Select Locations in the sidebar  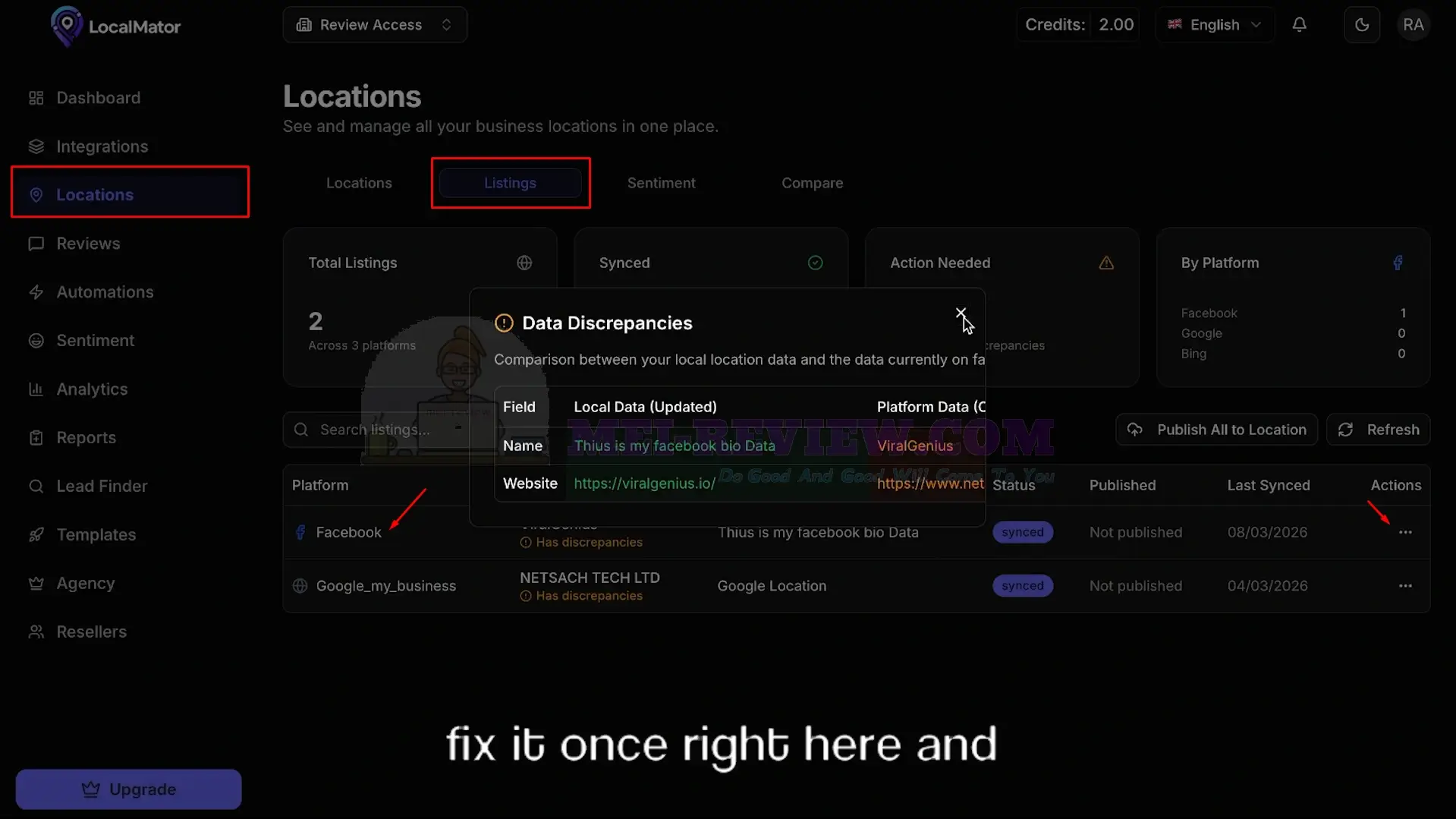point(130,194)
